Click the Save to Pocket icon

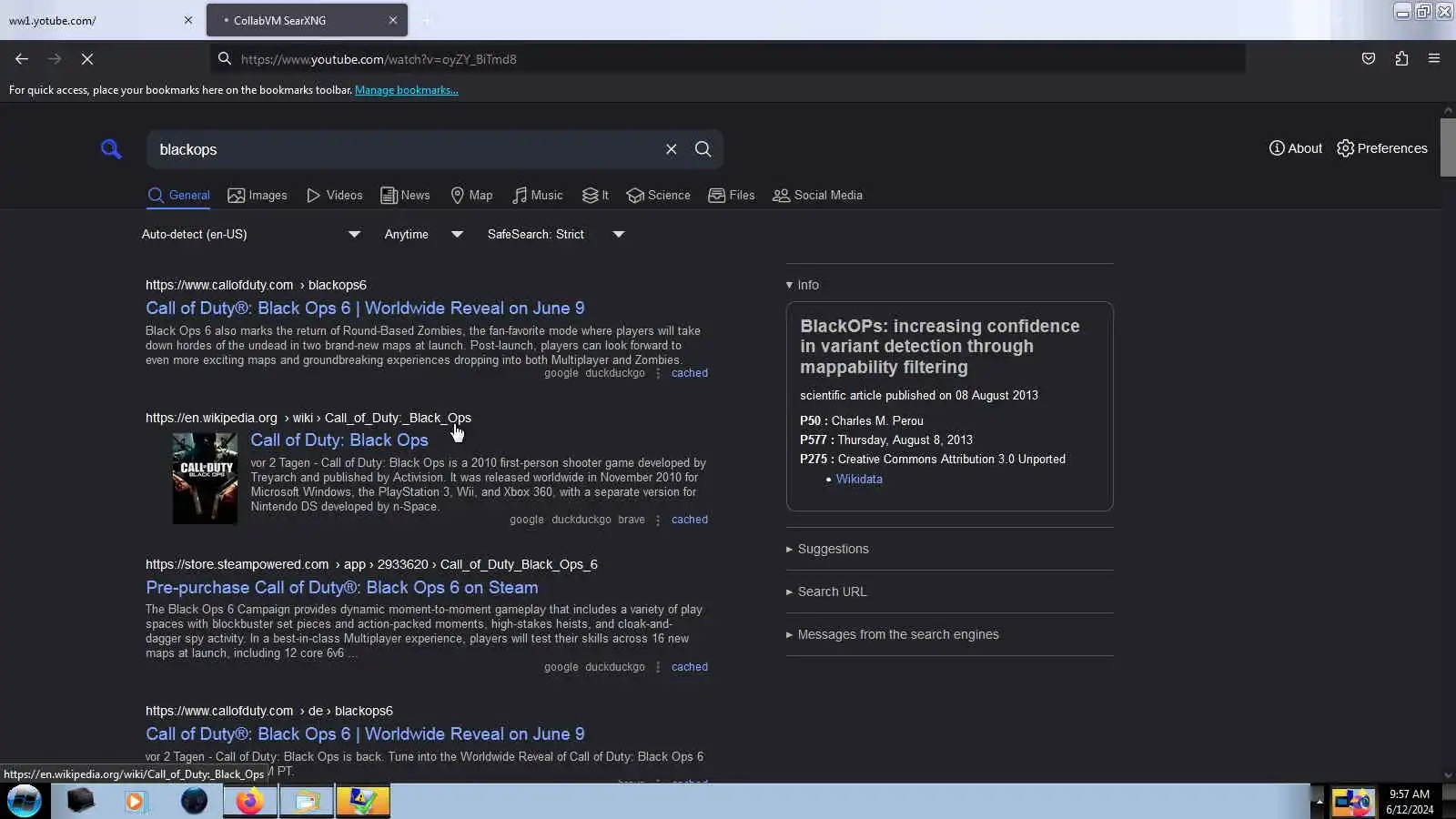tap(1369, 59)
